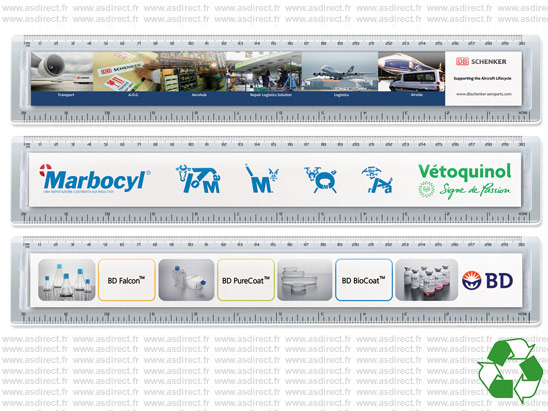Image resolution: width=548 pixels, height=411 pixels.
Task: Select the reagent vials photo next to BD logo
Action: (x=426, y=280)
